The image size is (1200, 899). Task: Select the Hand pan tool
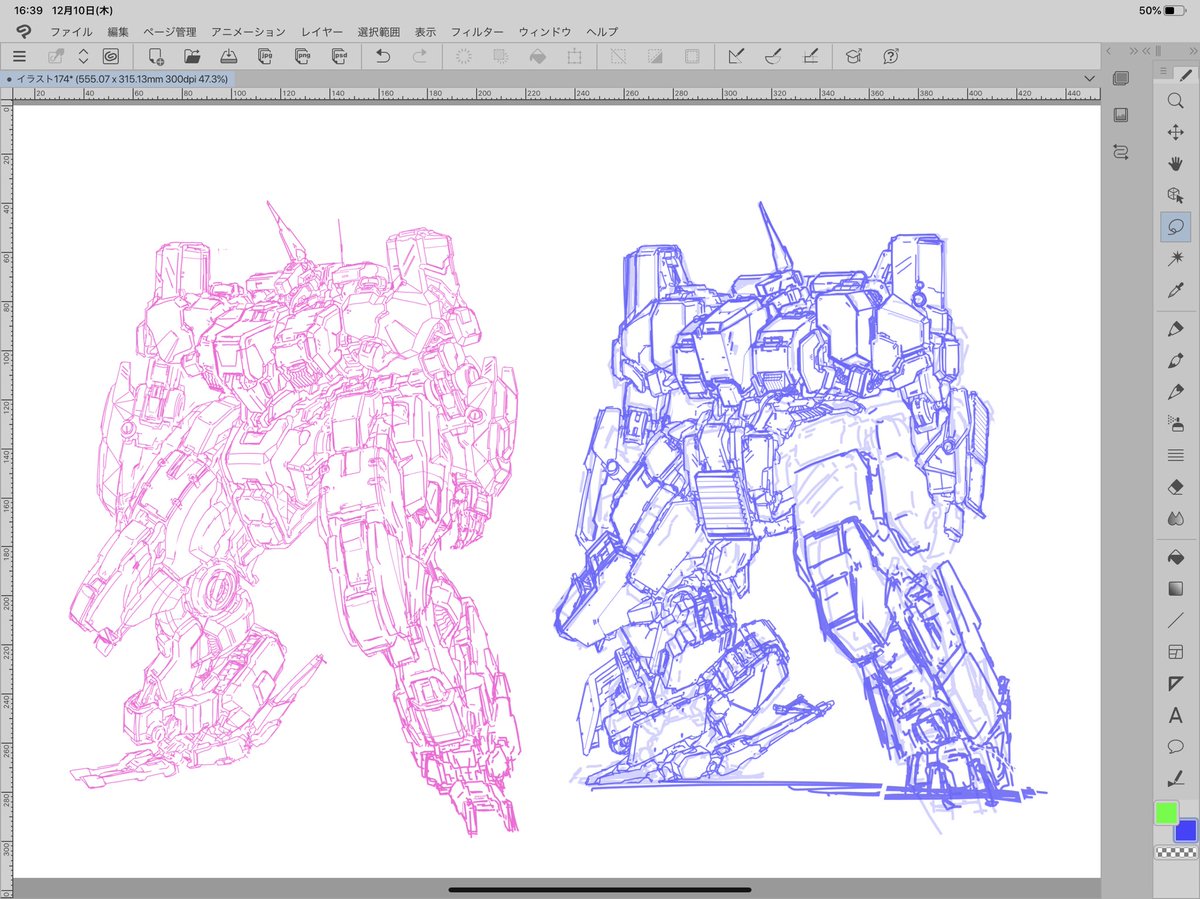(x=1175, y=164)
